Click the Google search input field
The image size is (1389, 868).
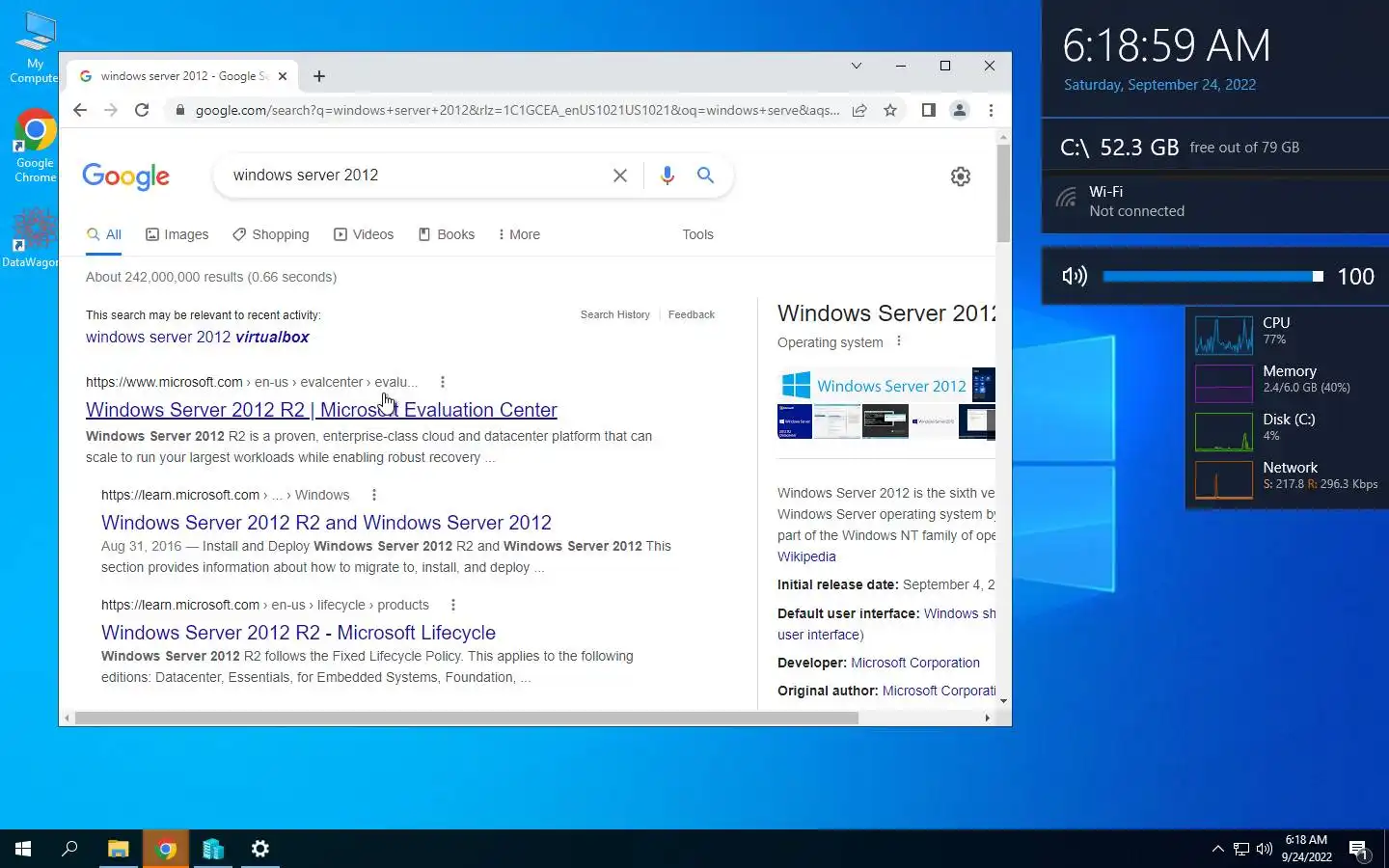(415, 176)
